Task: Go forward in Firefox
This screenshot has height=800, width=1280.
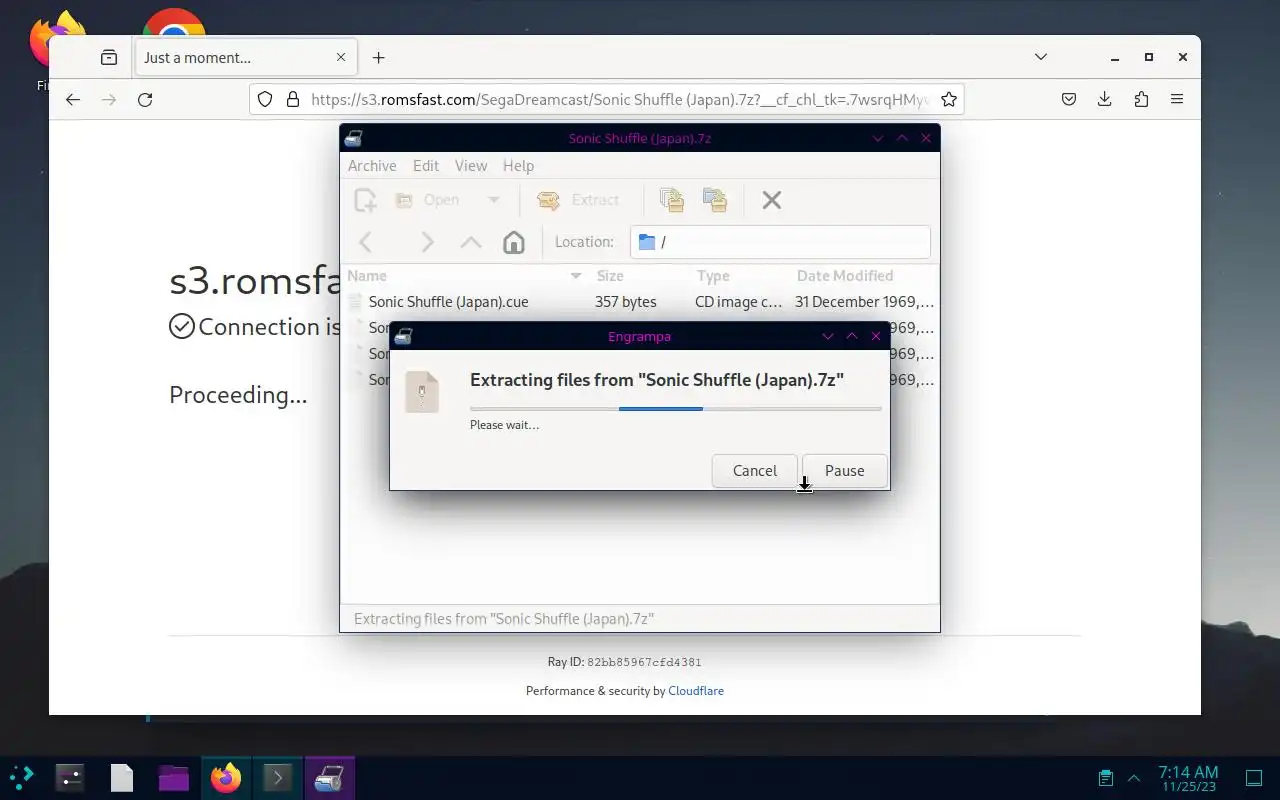Action: click(x=109, y=99)
